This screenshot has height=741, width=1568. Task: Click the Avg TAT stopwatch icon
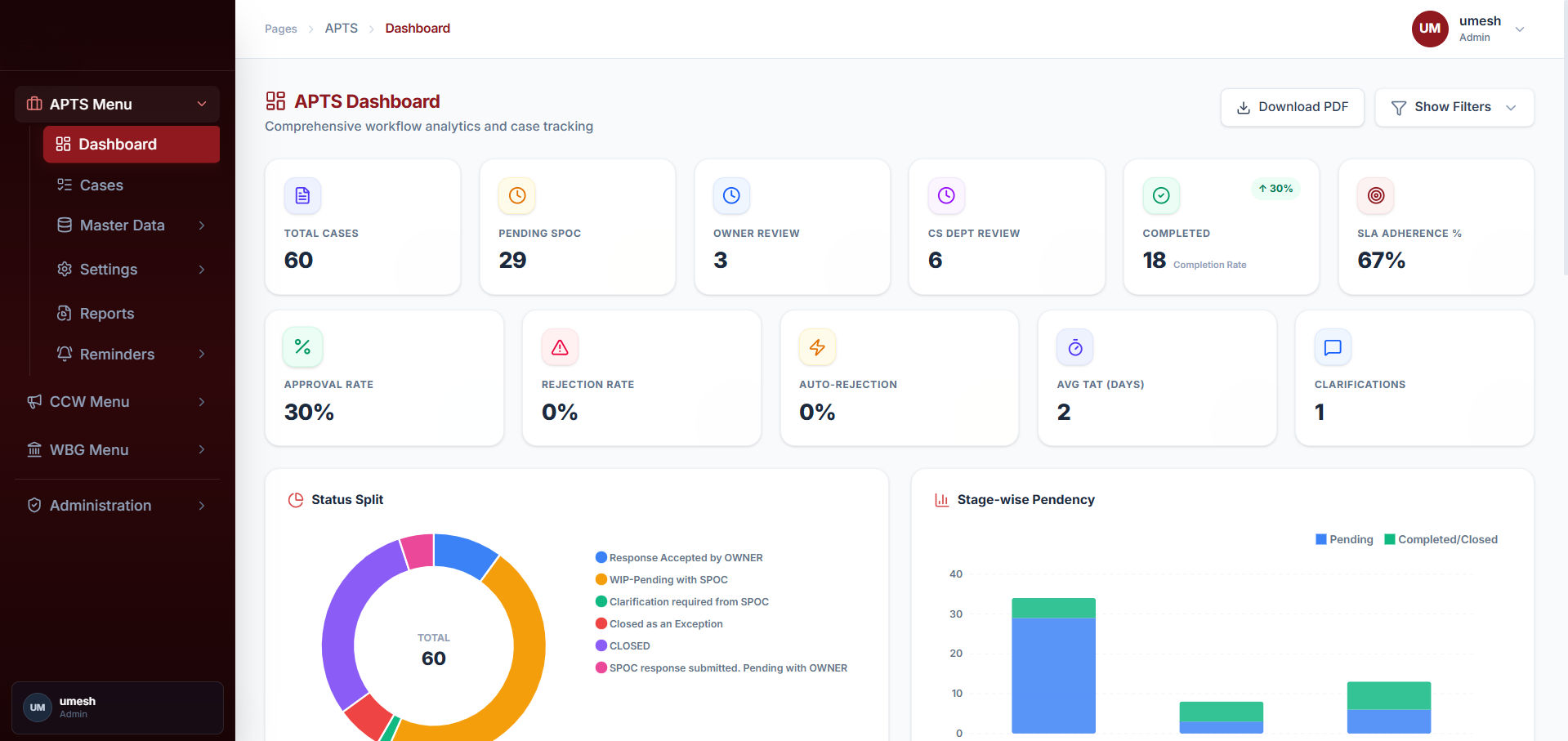pos(1075,347)
